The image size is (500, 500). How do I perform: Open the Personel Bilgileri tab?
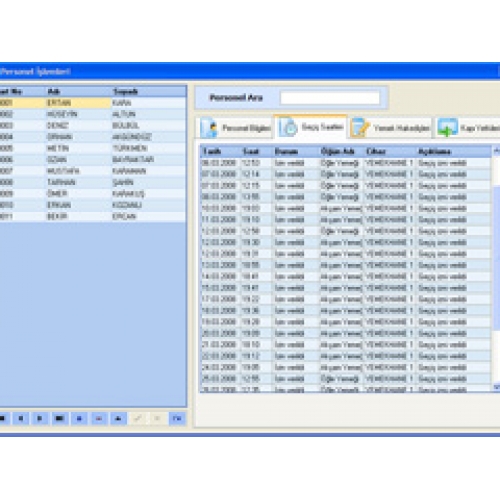pyautogui.click(x=235, y=128)
